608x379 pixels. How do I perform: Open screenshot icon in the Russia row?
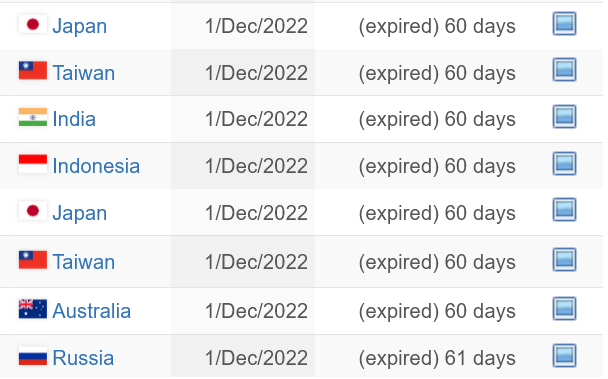point(564,356)
